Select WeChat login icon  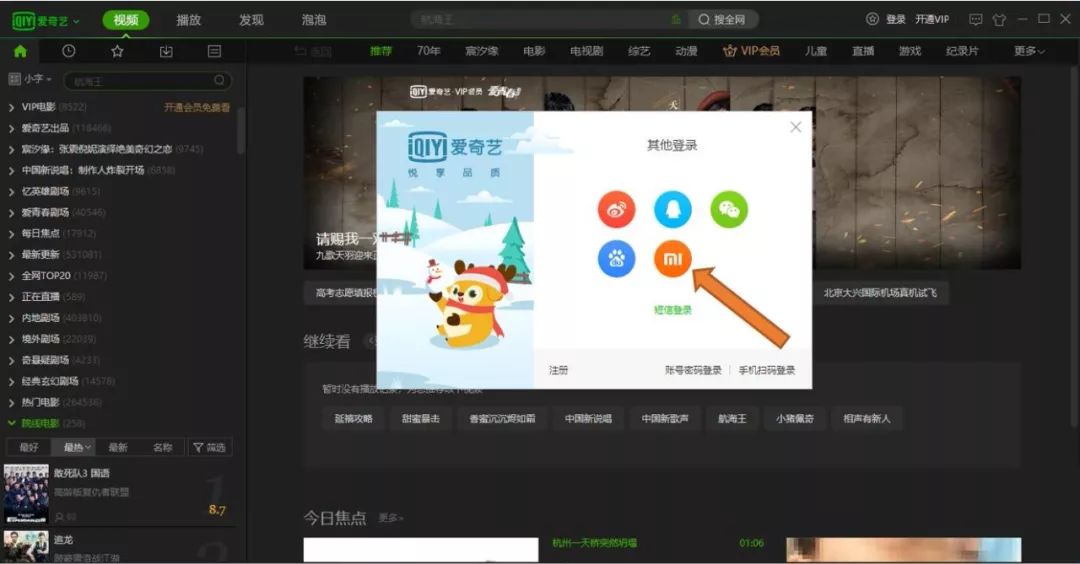(x=729, y=209)
